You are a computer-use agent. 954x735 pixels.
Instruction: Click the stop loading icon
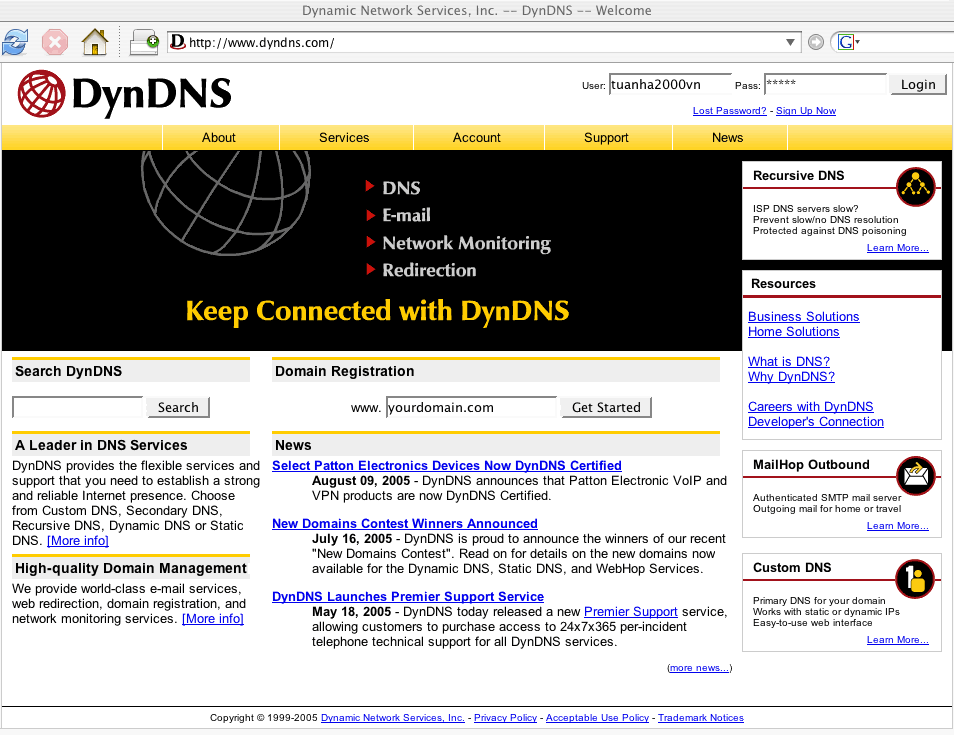(55, 42)
